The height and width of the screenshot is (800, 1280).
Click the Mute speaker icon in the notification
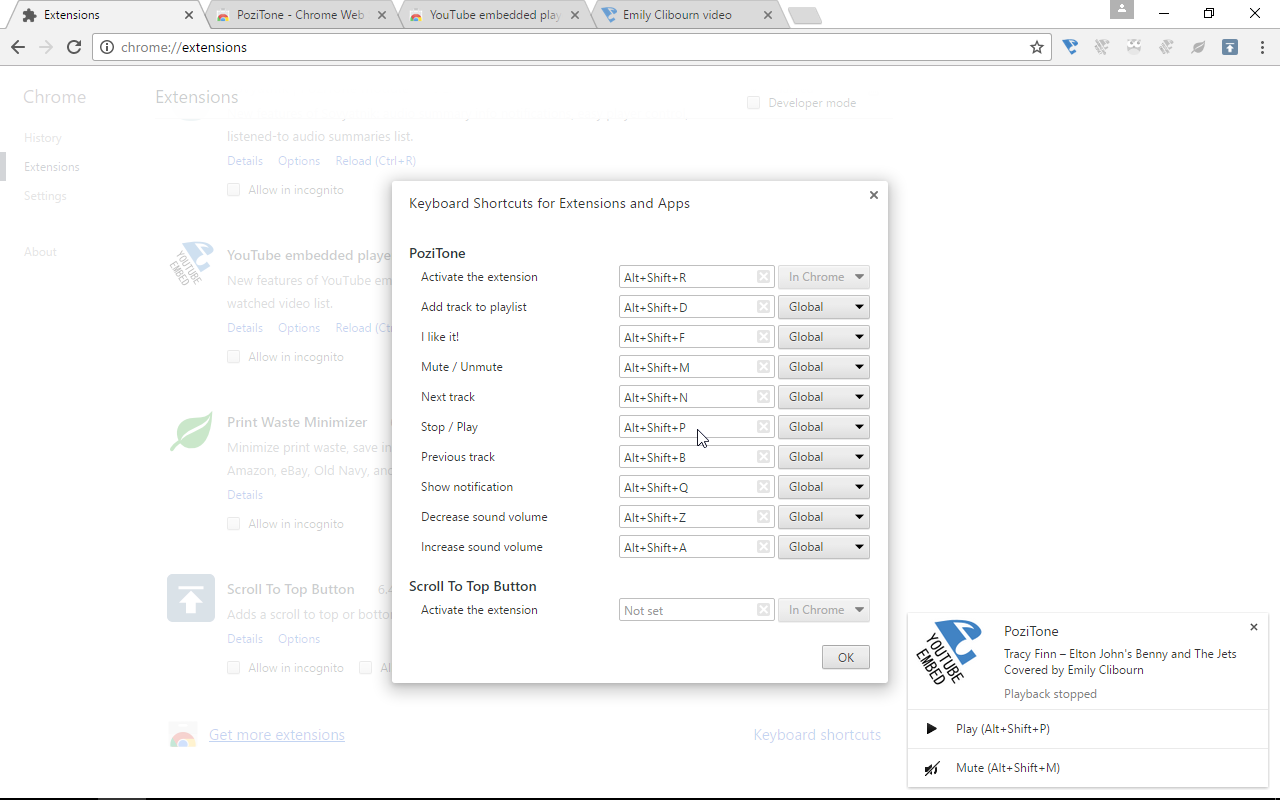[x=932, y=768]
